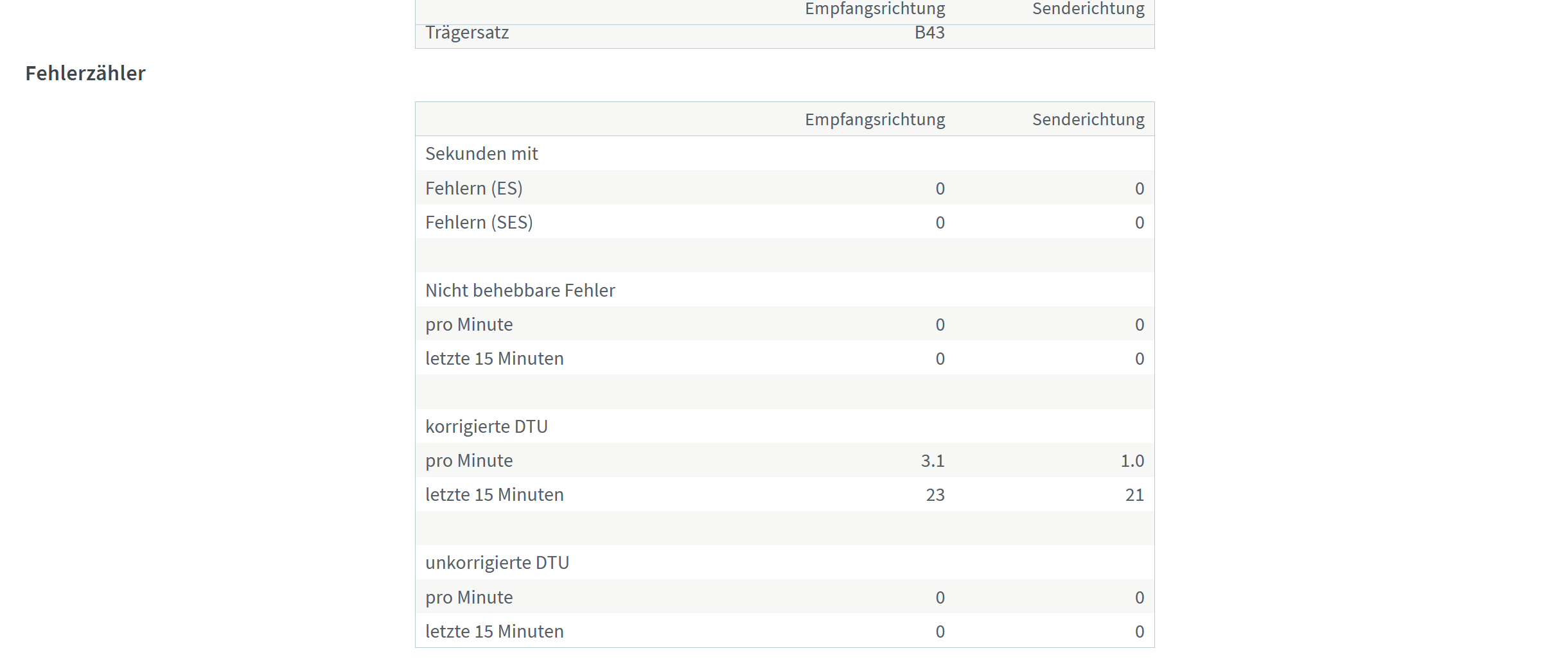Select the value 21 in Senderichtung column
Image resolution: width=1568 pixels, height=671 pixels.
[1135, 495]
